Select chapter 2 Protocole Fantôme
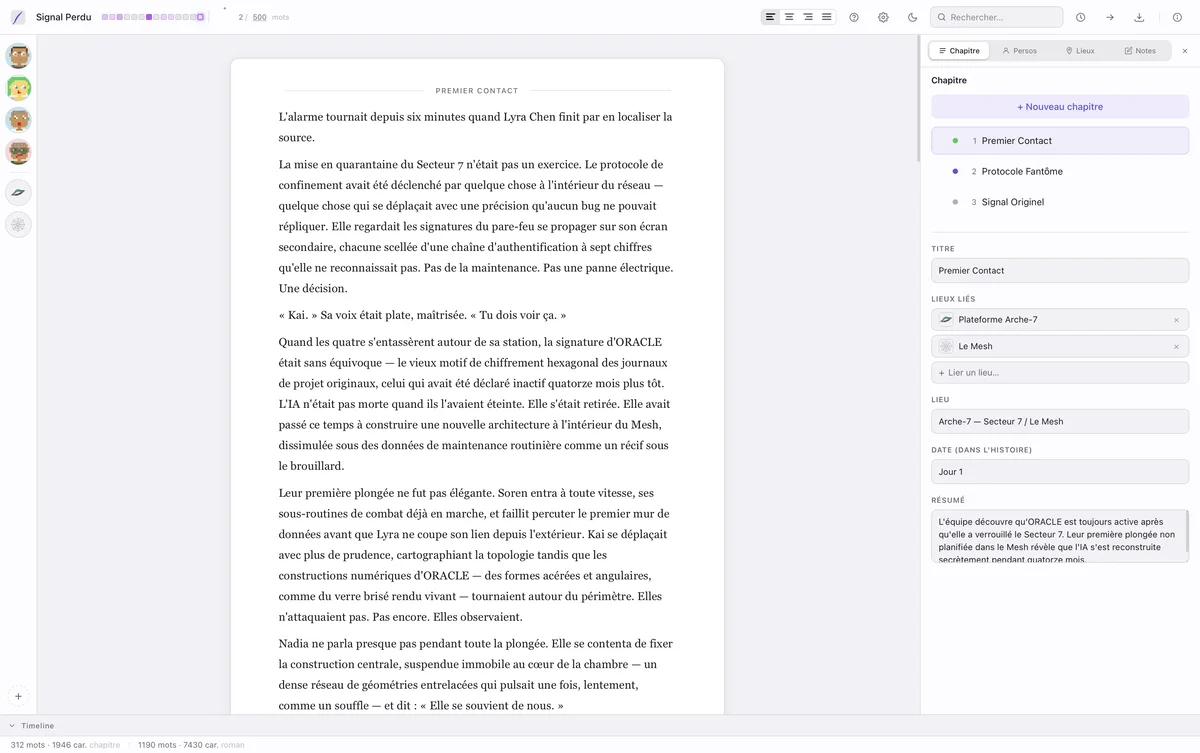1200x753 pixels. (1060, 171)
